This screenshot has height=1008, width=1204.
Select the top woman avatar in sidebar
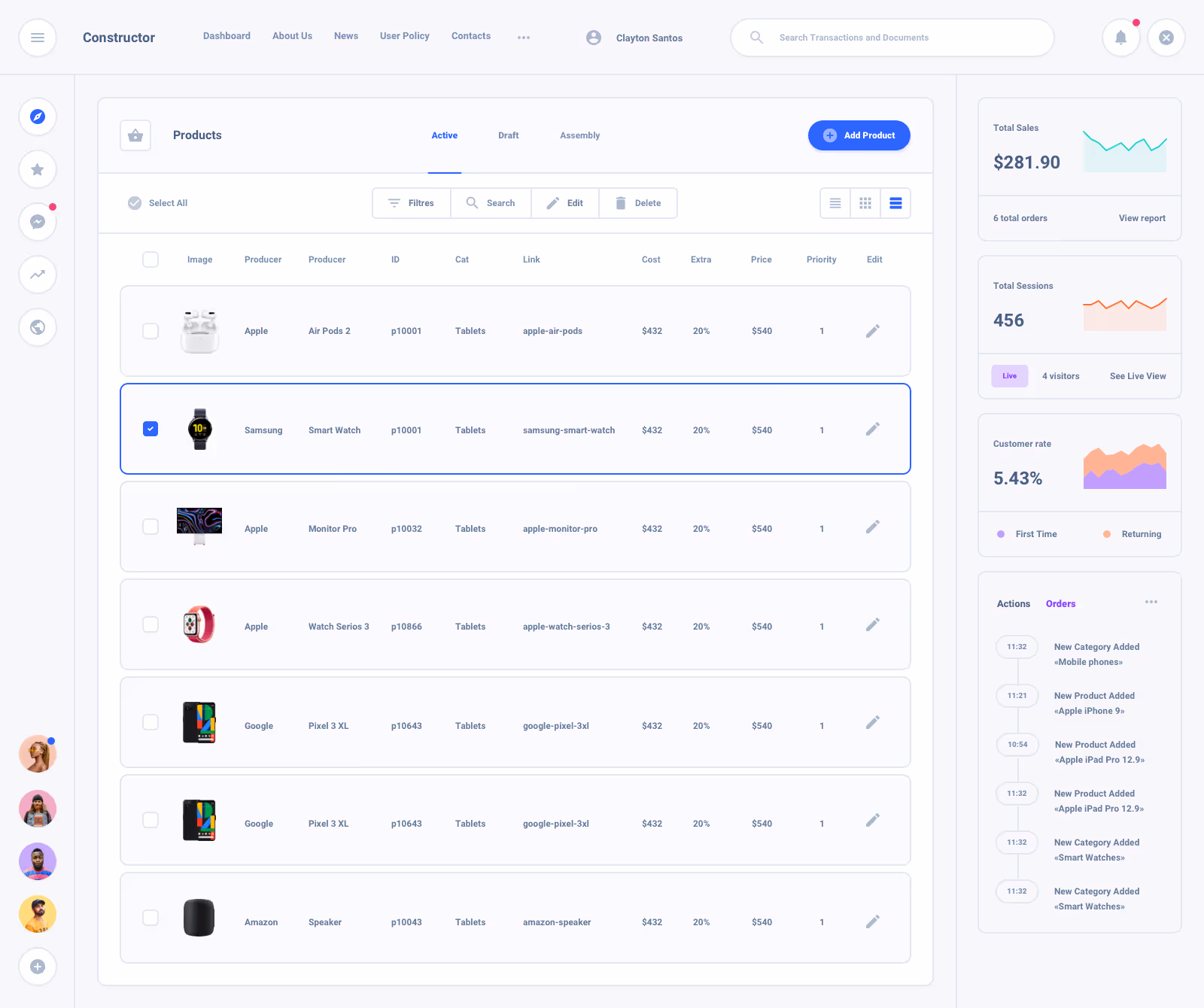coord(38,754)
